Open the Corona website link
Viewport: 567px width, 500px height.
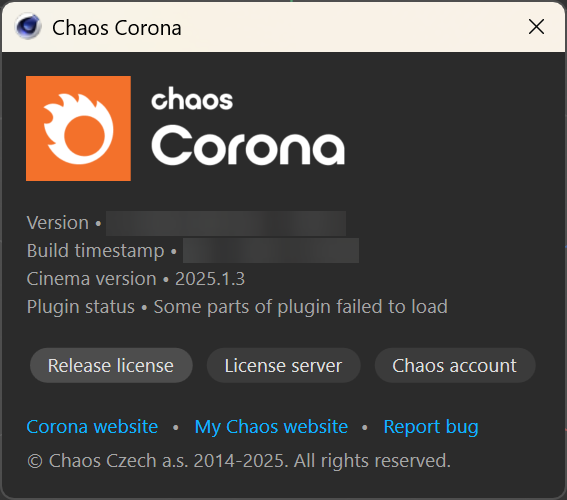point(92,427)
